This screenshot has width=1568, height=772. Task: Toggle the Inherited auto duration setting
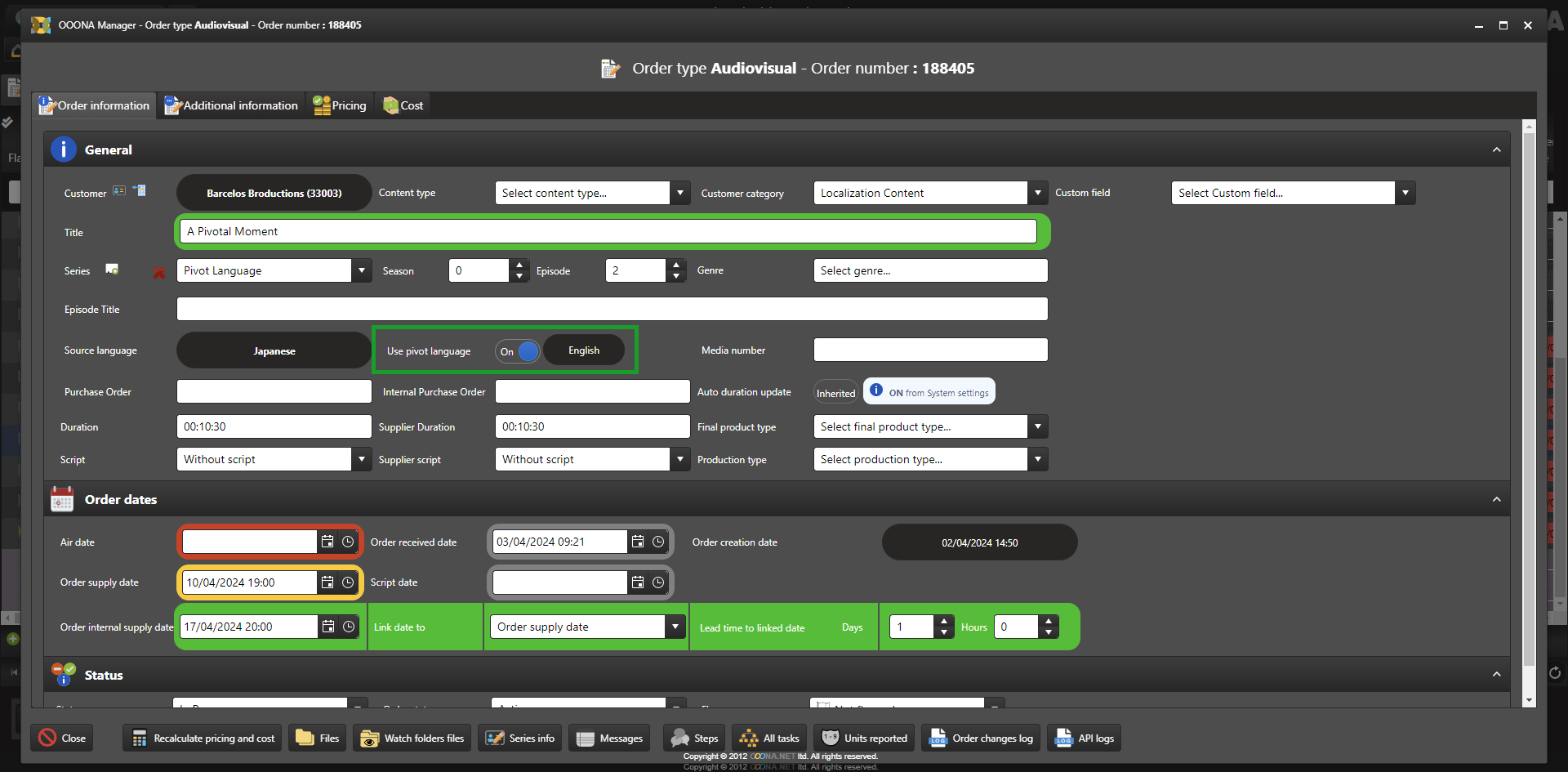[835, 393]
